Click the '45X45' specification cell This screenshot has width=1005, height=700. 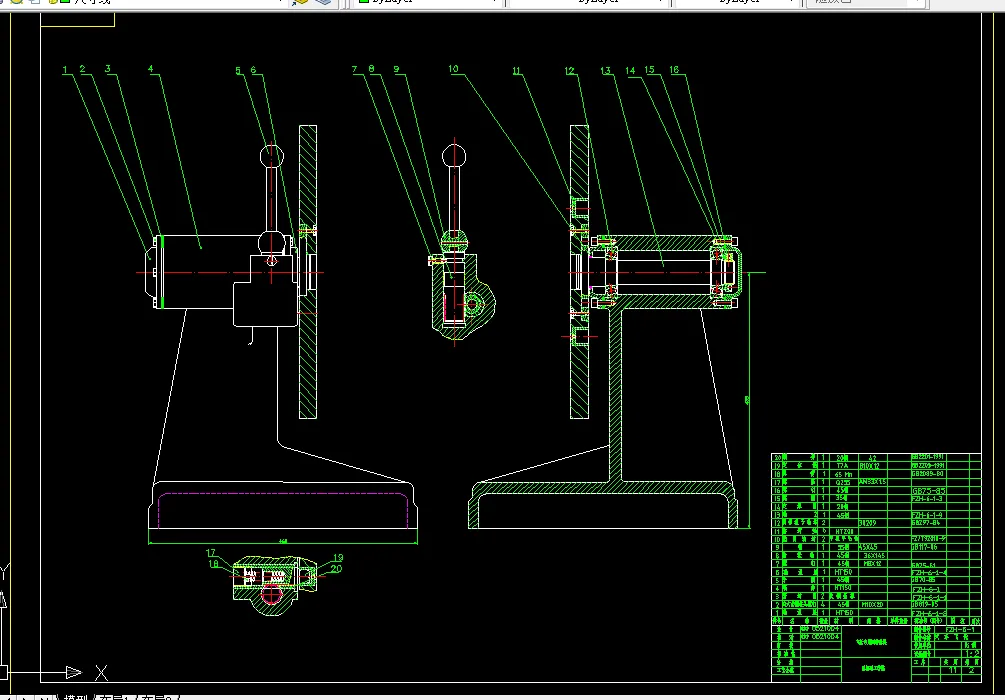868,547
